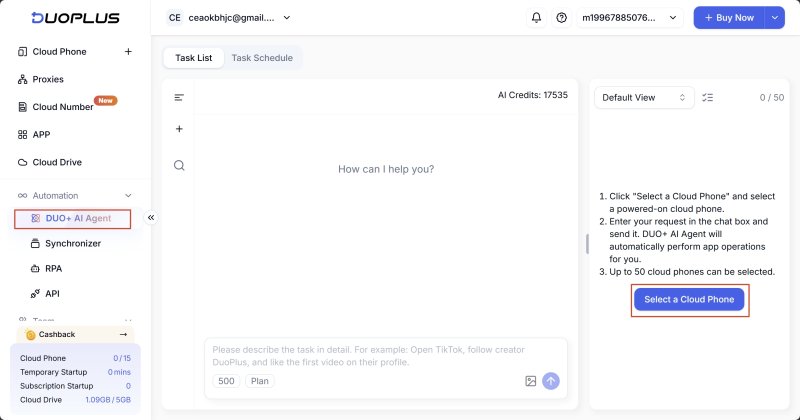Open Buy Now dropdown arrow
The width and height of the screenshot is (800, 420).
(774, 18)
